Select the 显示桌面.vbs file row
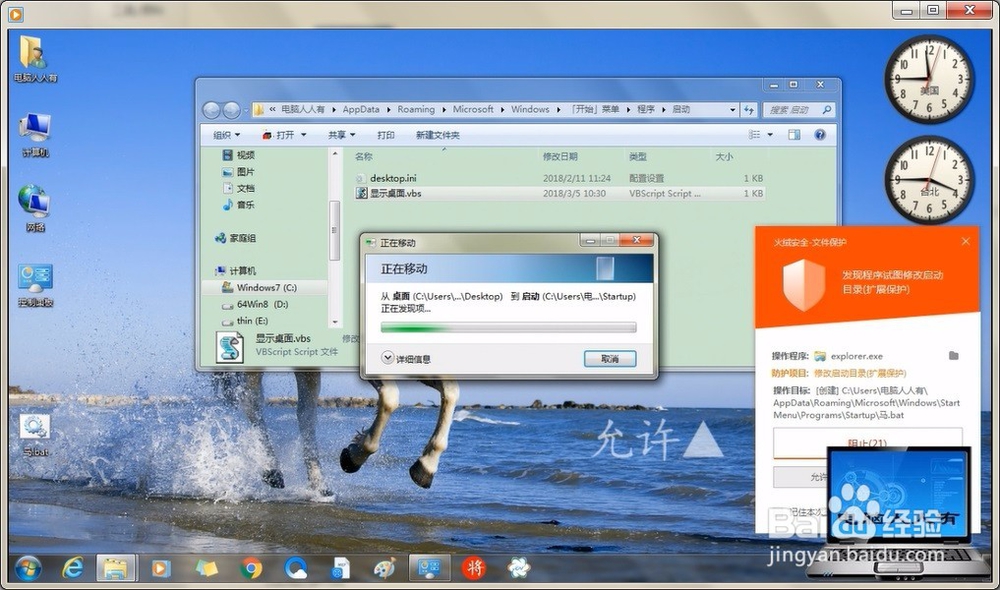Screen dimensions: 1000x590 [x=559, y=193]
